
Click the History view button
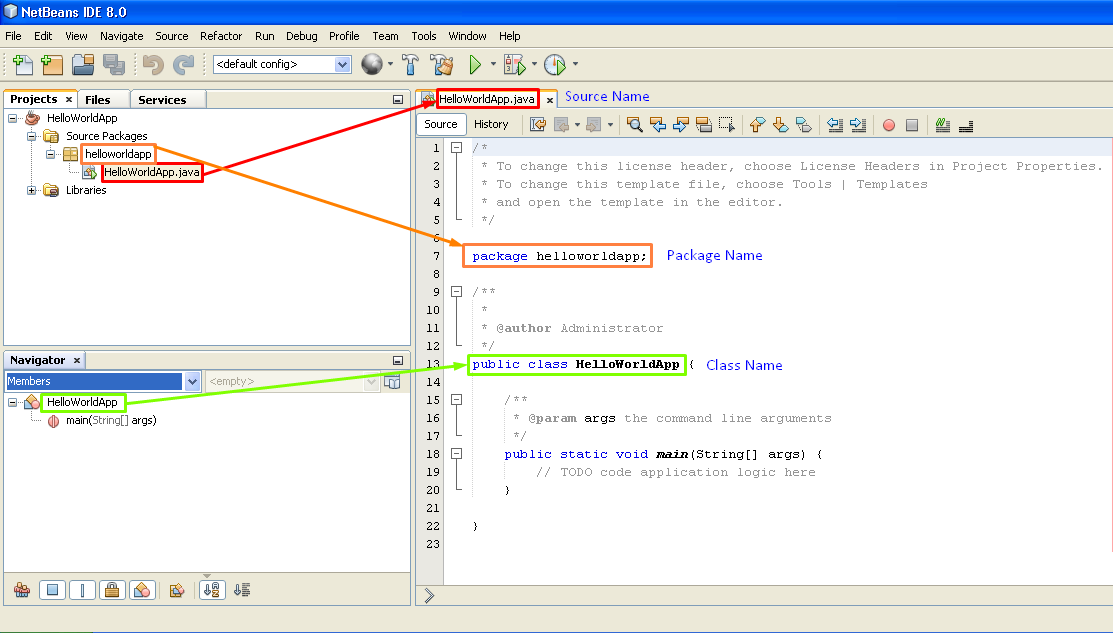click(x=491, y=124)
